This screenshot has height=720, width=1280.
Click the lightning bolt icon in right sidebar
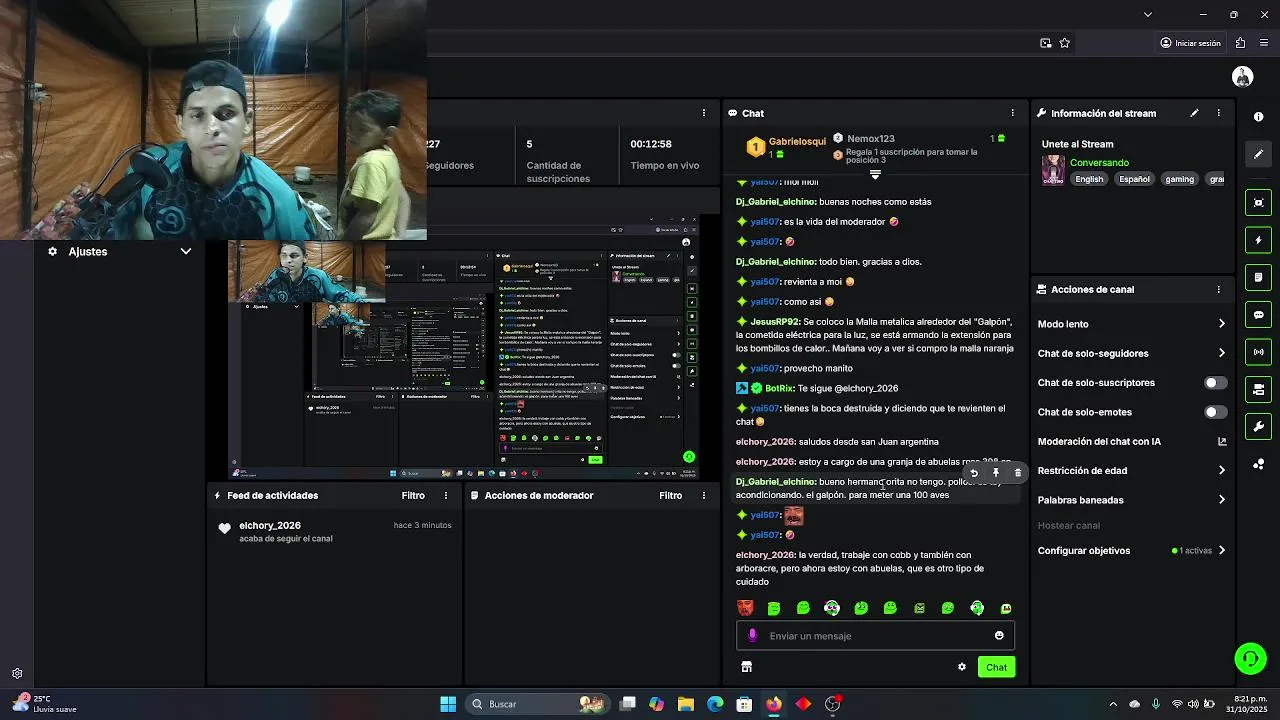coord(1258,240)
